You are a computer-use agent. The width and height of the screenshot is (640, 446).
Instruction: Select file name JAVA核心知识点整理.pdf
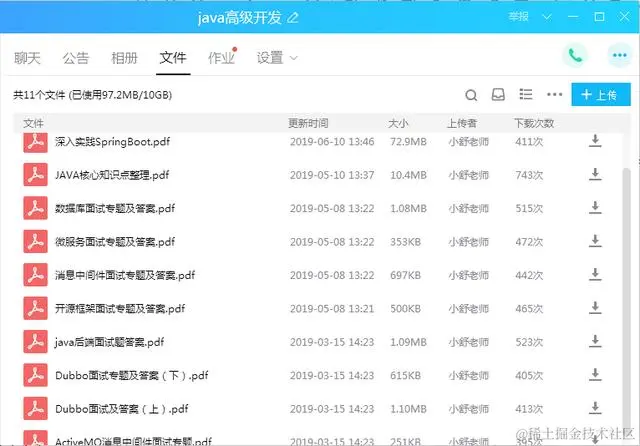[x=112, y=175]
